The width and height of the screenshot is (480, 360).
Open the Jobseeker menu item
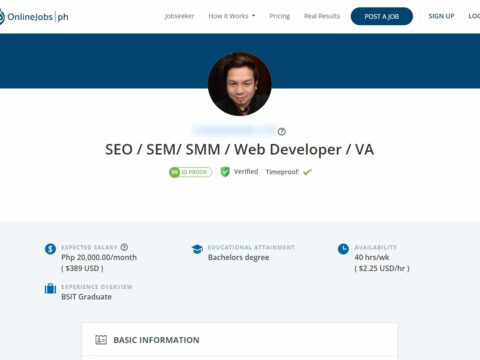click(x=179, y=16)
